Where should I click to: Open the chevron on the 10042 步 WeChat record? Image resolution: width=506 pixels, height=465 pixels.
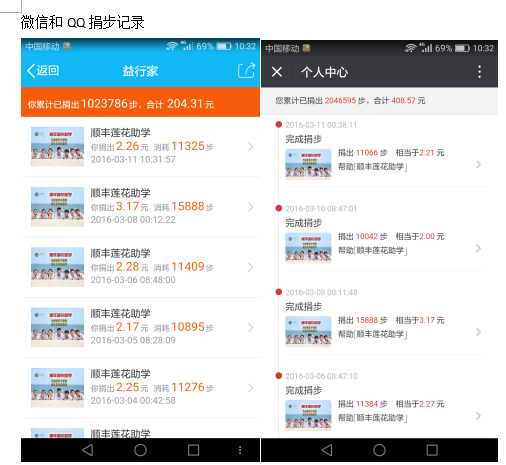tap(478, 248)
